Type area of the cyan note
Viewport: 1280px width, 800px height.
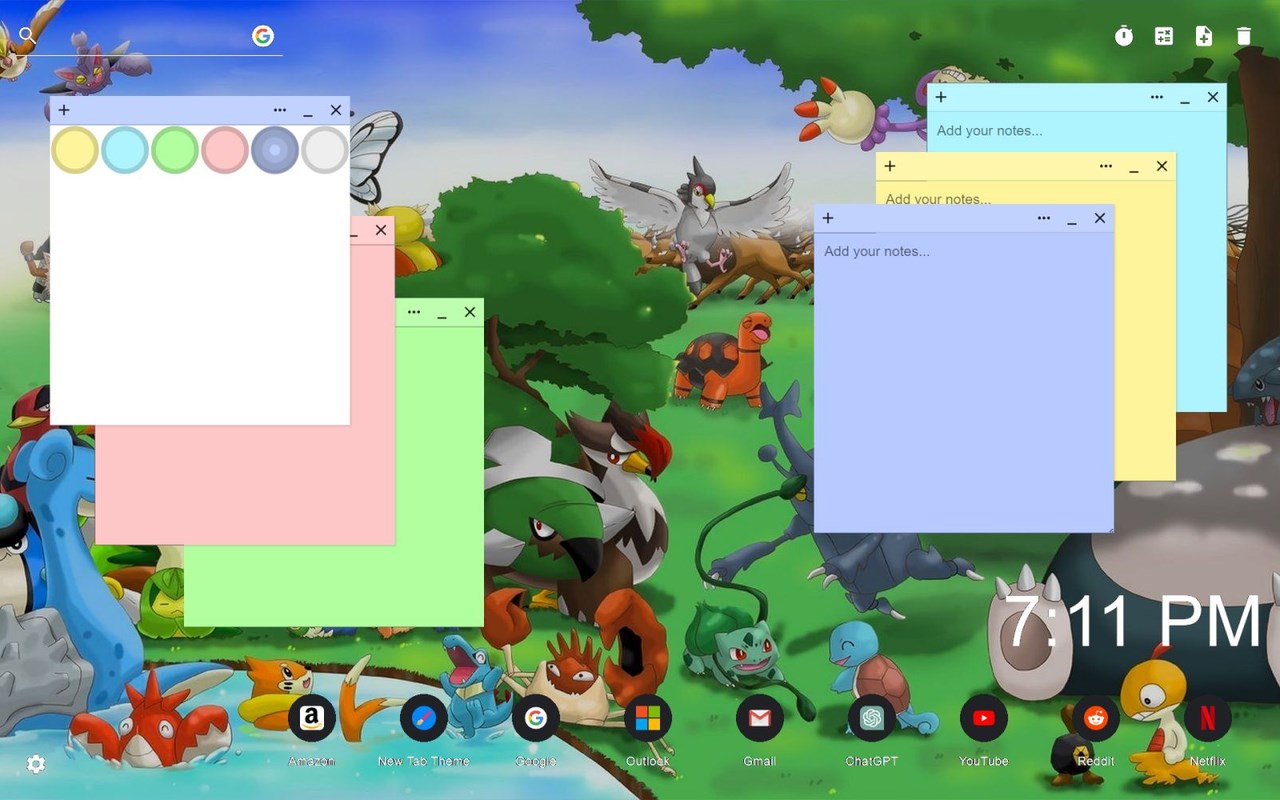point(1077,131)
